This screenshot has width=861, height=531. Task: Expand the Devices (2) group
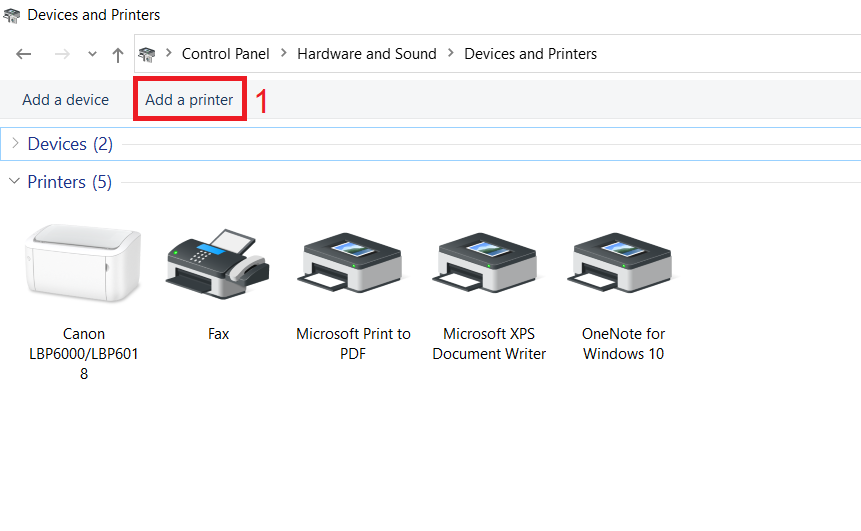point(15,144)
